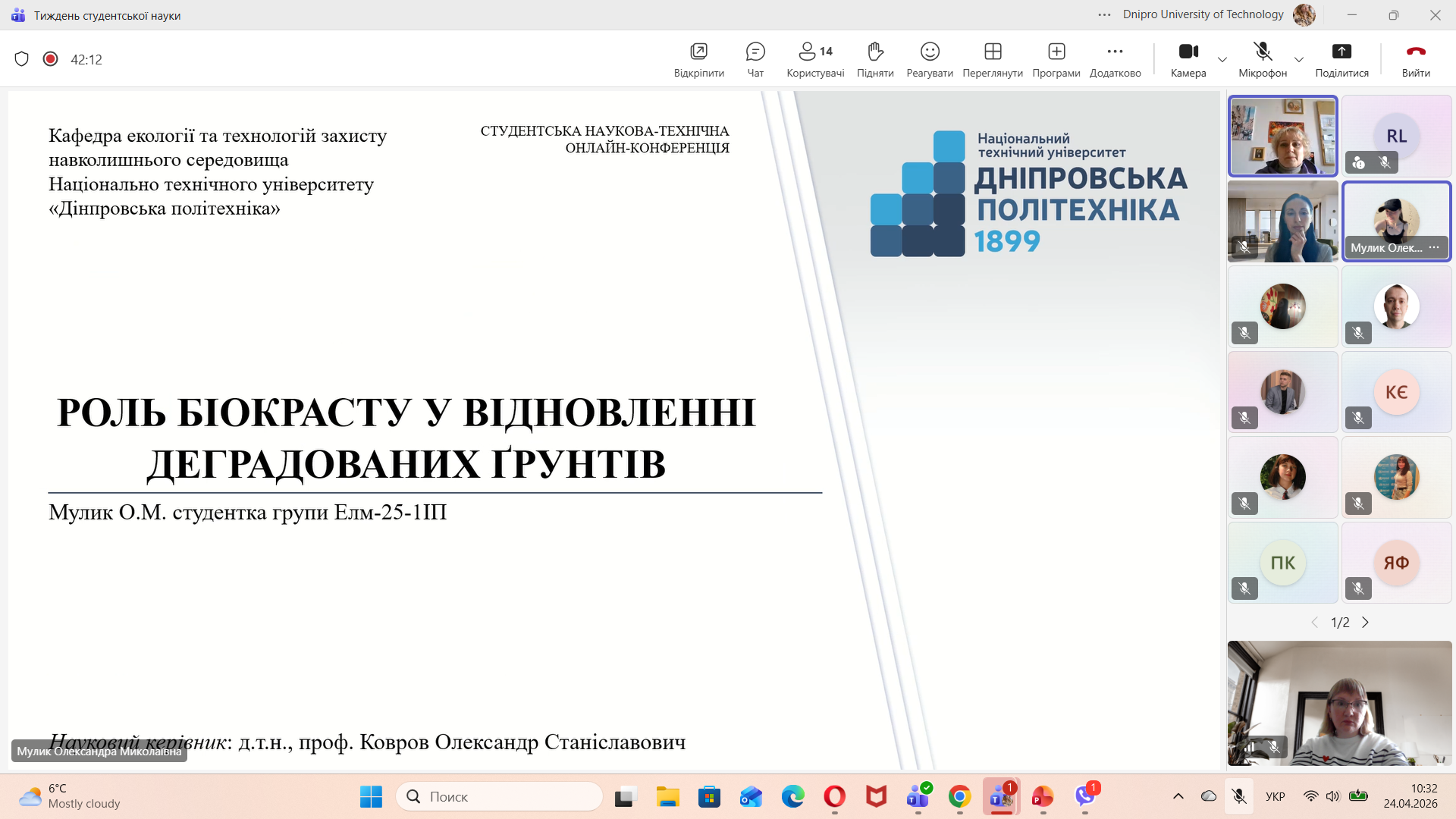Screen dimensions: 1456x819
Task: Click the red recording indicator
Action: (x=50, y=59)
